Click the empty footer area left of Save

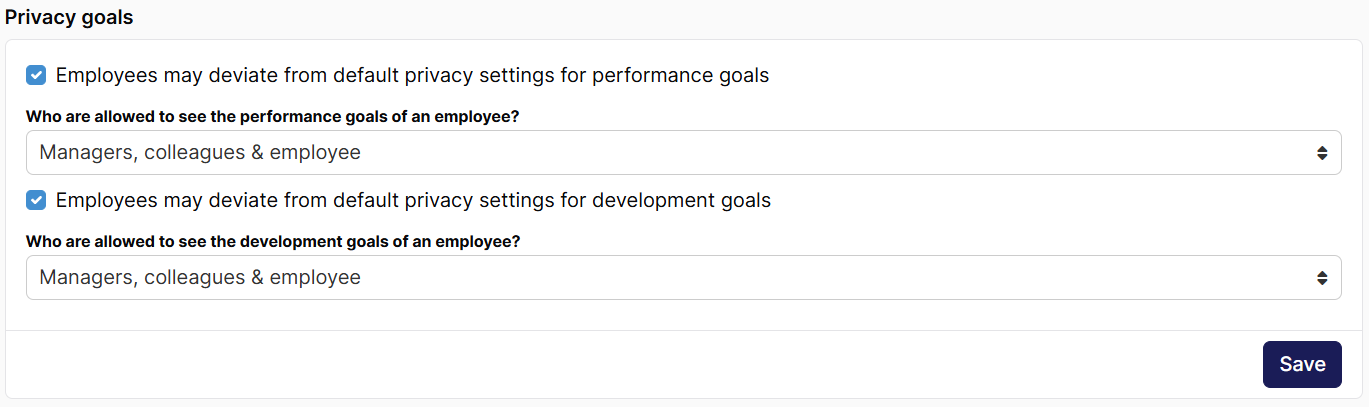[x=630, y=364]
